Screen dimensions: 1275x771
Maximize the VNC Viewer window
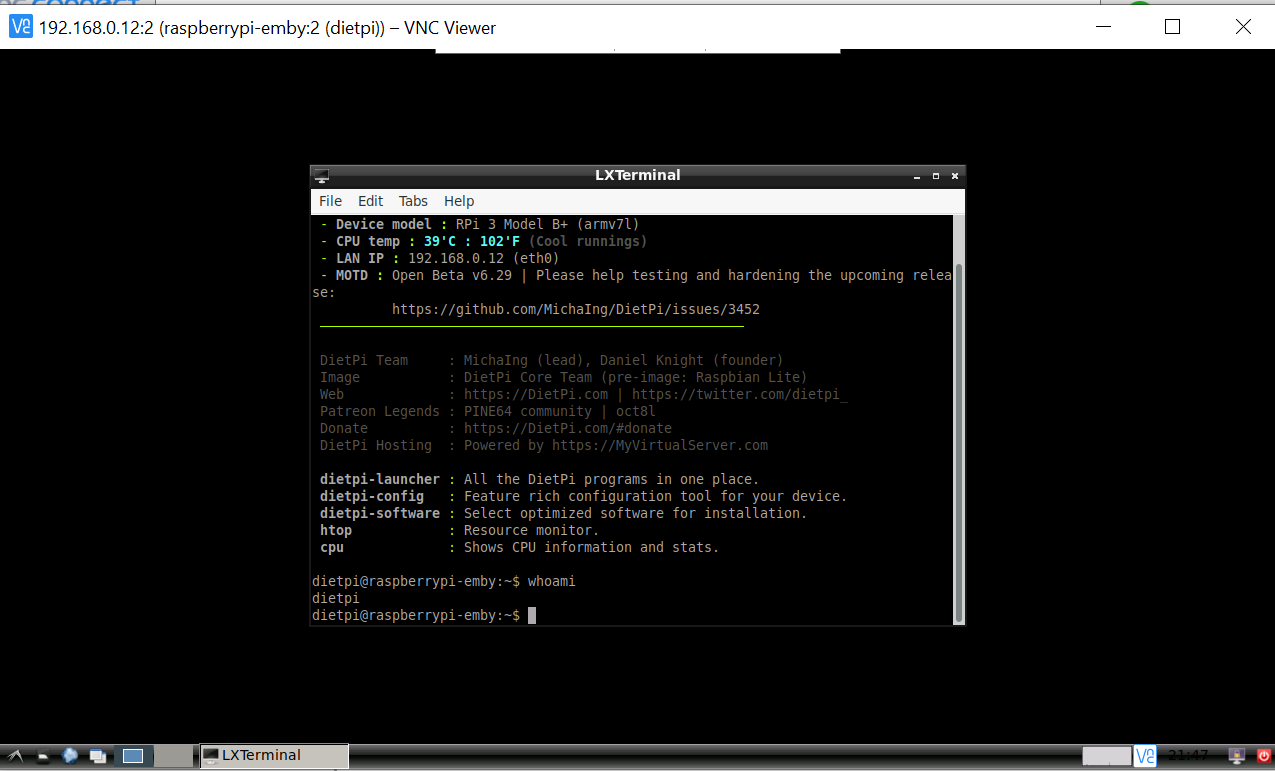[x=1173, y=27]
